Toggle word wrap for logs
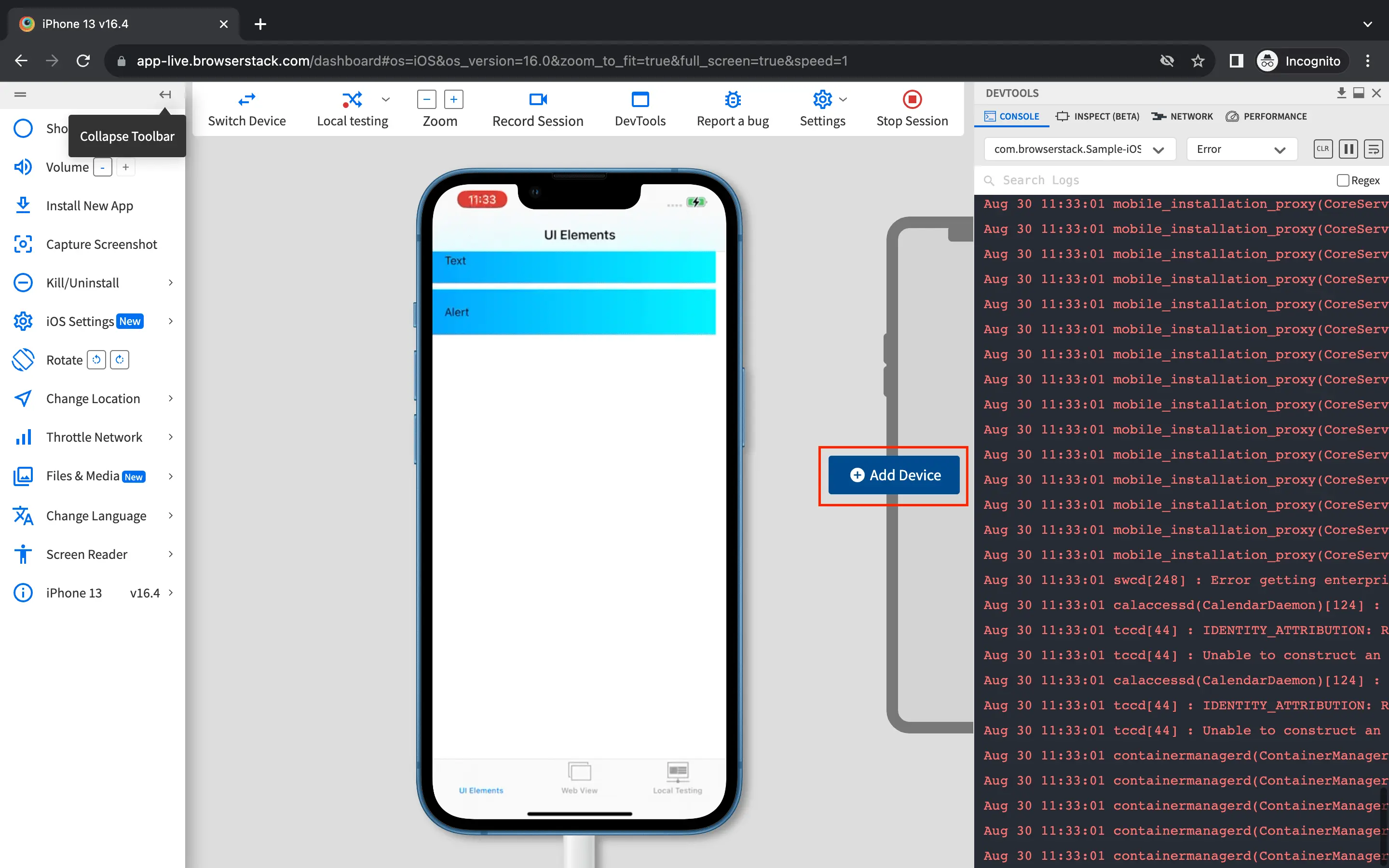Image resolution: width=1389 pixels, height=868 pixels. click(x=1374, y=149)
